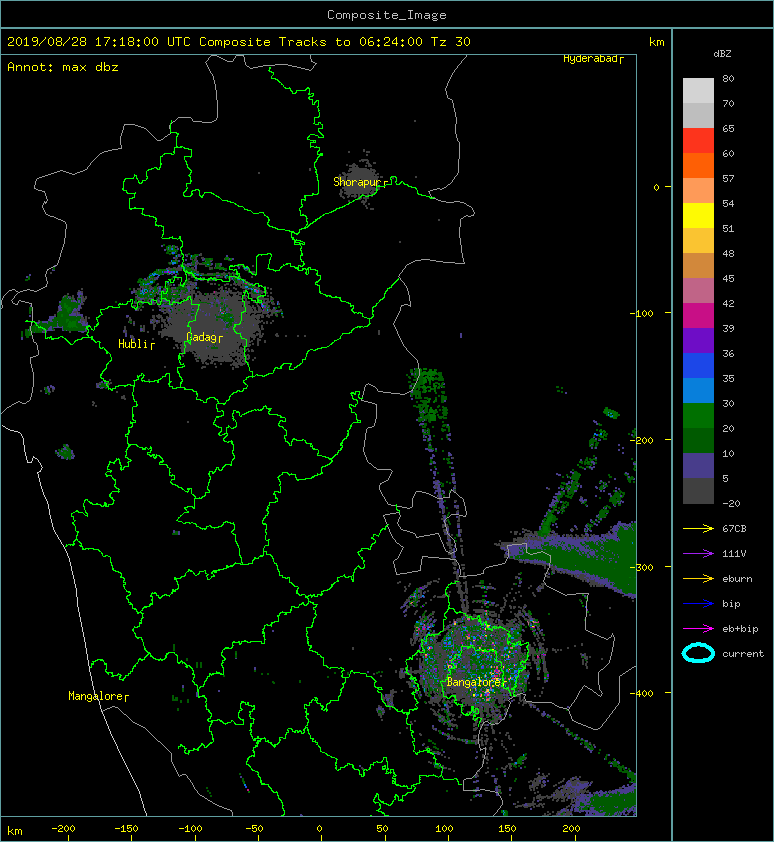Click the -20 dBZ dark gray swatch
Viewport: 774px width, 842px height.
tap(698, 490)
